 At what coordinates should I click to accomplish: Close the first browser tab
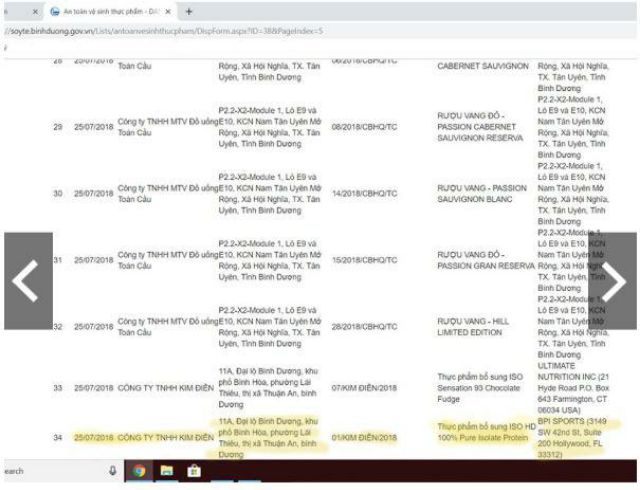coord(35,11)
